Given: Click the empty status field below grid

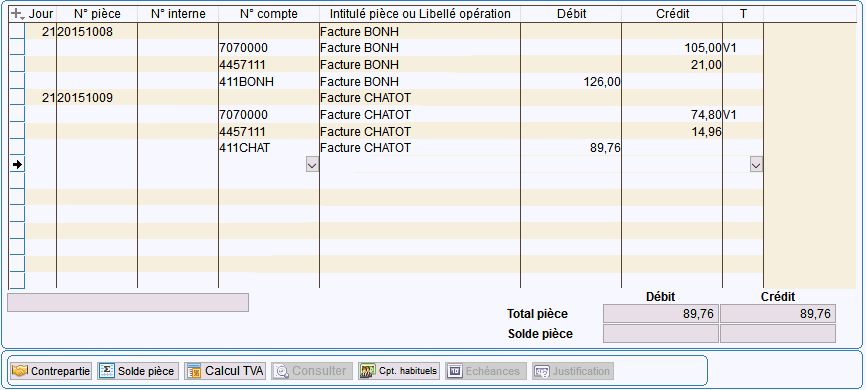Looking at the screenshot, I should click(128, 302).
